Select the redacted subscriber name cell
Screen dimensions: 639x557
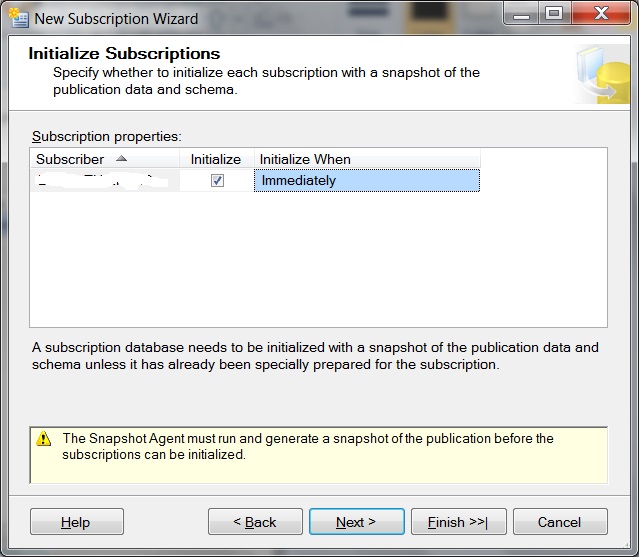tap(105, 181)
